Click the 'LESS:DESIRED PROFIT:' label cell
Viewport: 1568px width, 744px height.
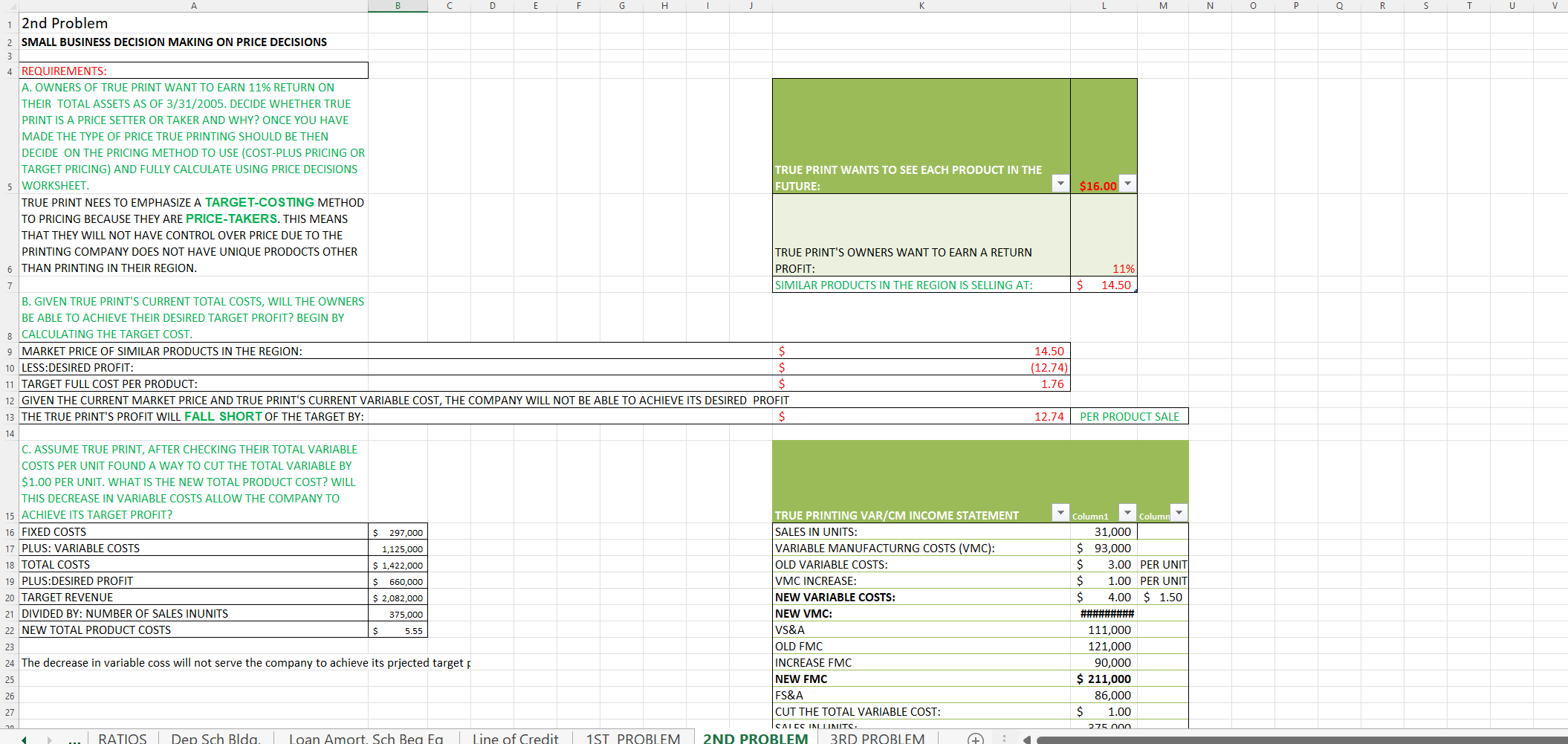tap(194, 367)
